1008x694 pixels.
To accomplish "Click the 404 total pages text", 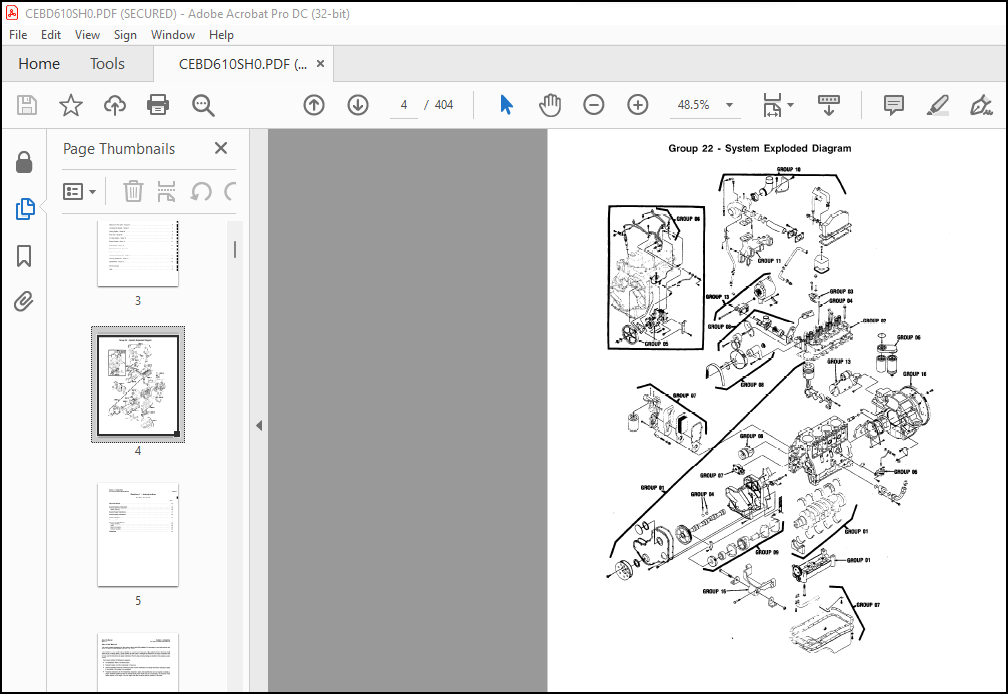I will point(444,105).
